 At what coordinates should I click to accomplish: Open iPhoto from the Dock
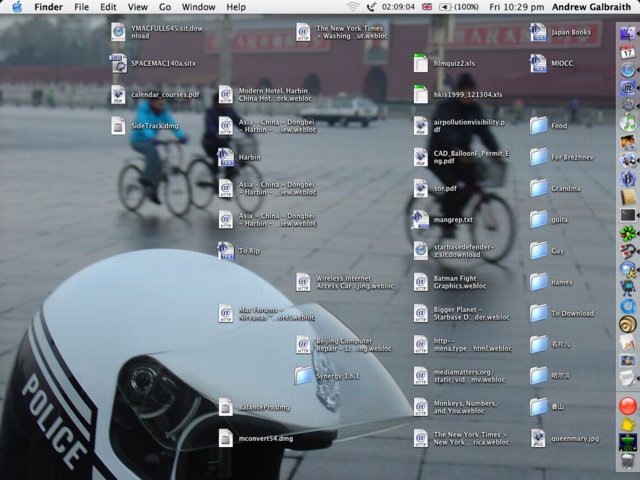point(628,142)
